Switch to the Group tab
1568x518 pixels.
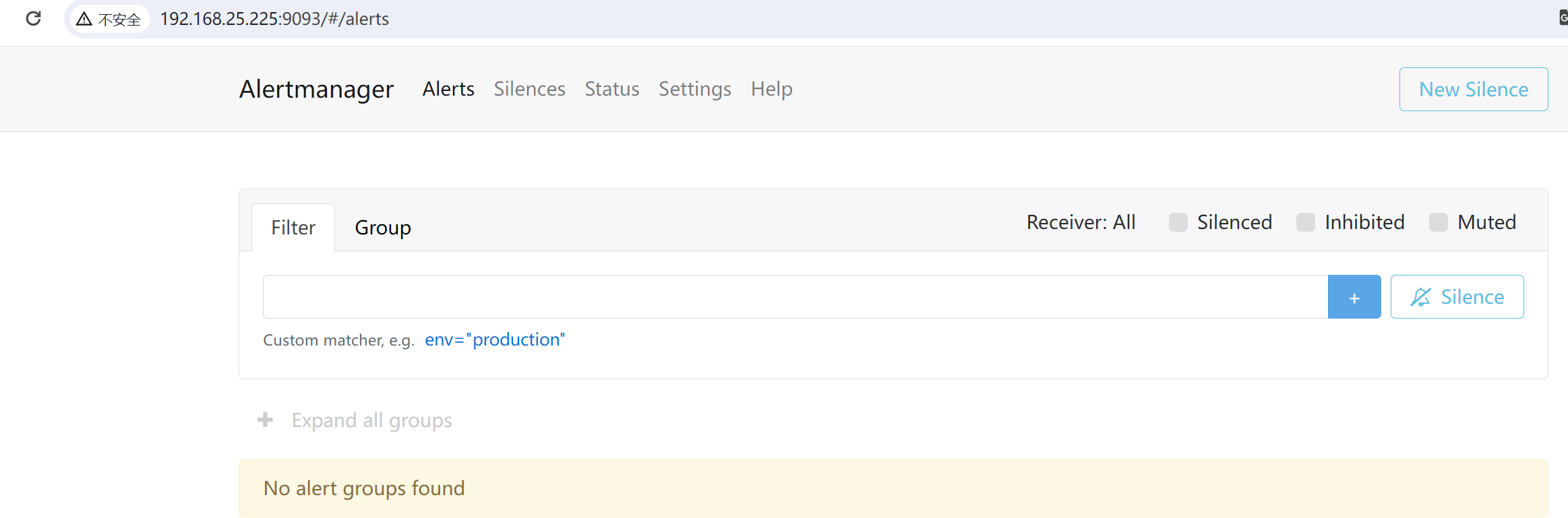(x=383, y=228)
